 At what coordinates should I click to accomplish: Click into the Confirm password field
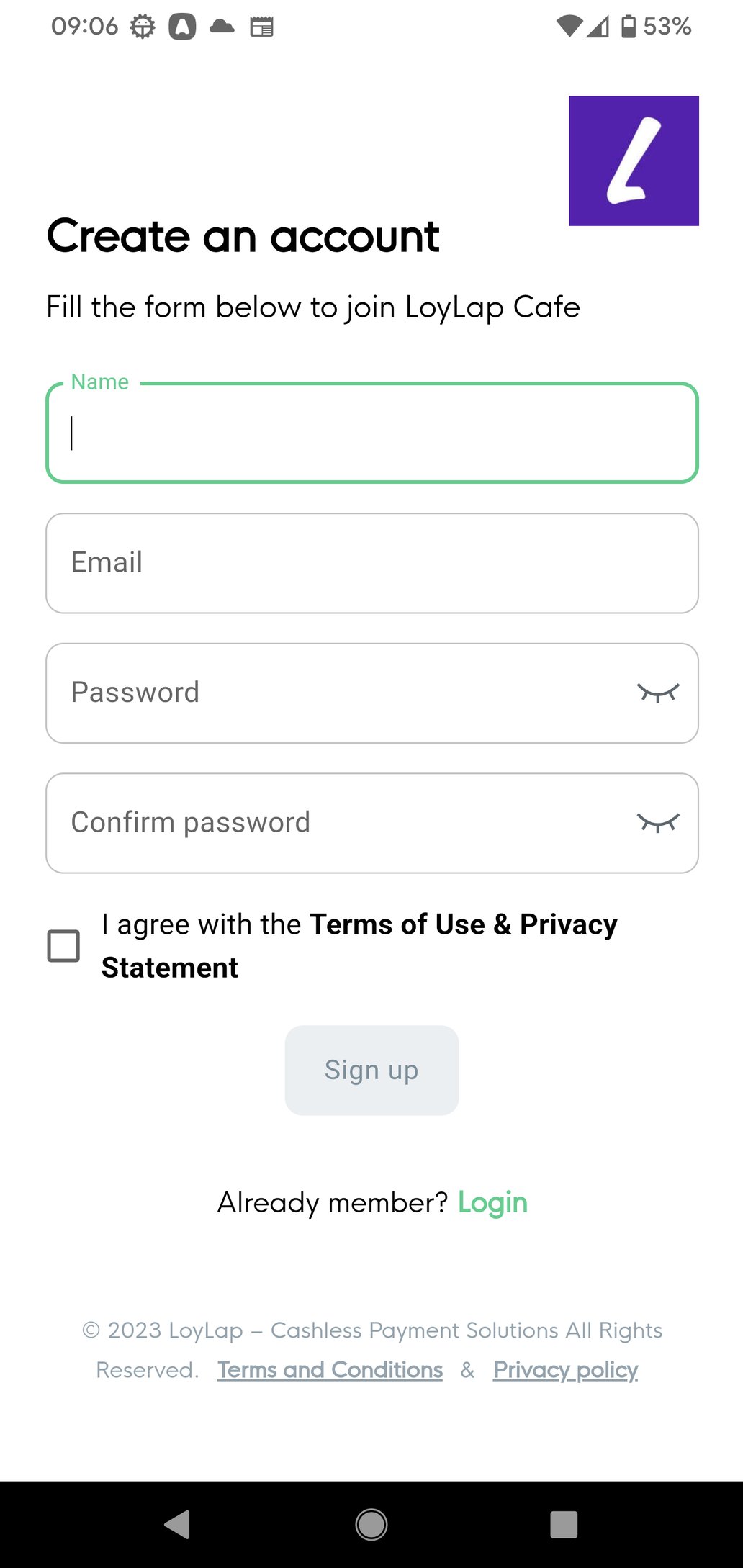(x=338, y=822)
